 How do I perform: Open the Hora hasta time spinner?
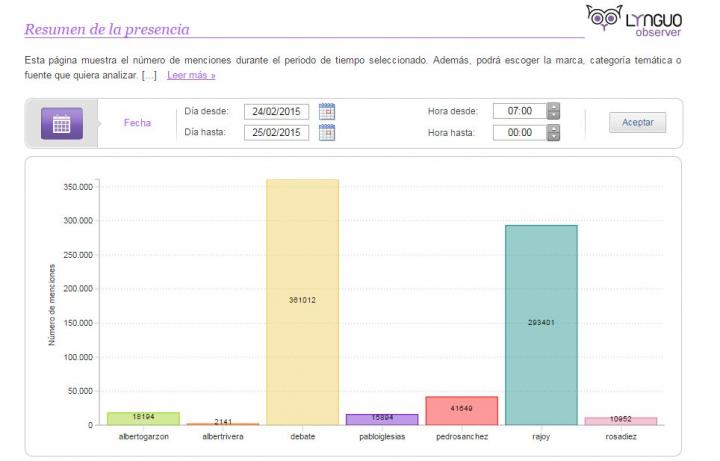554,132
